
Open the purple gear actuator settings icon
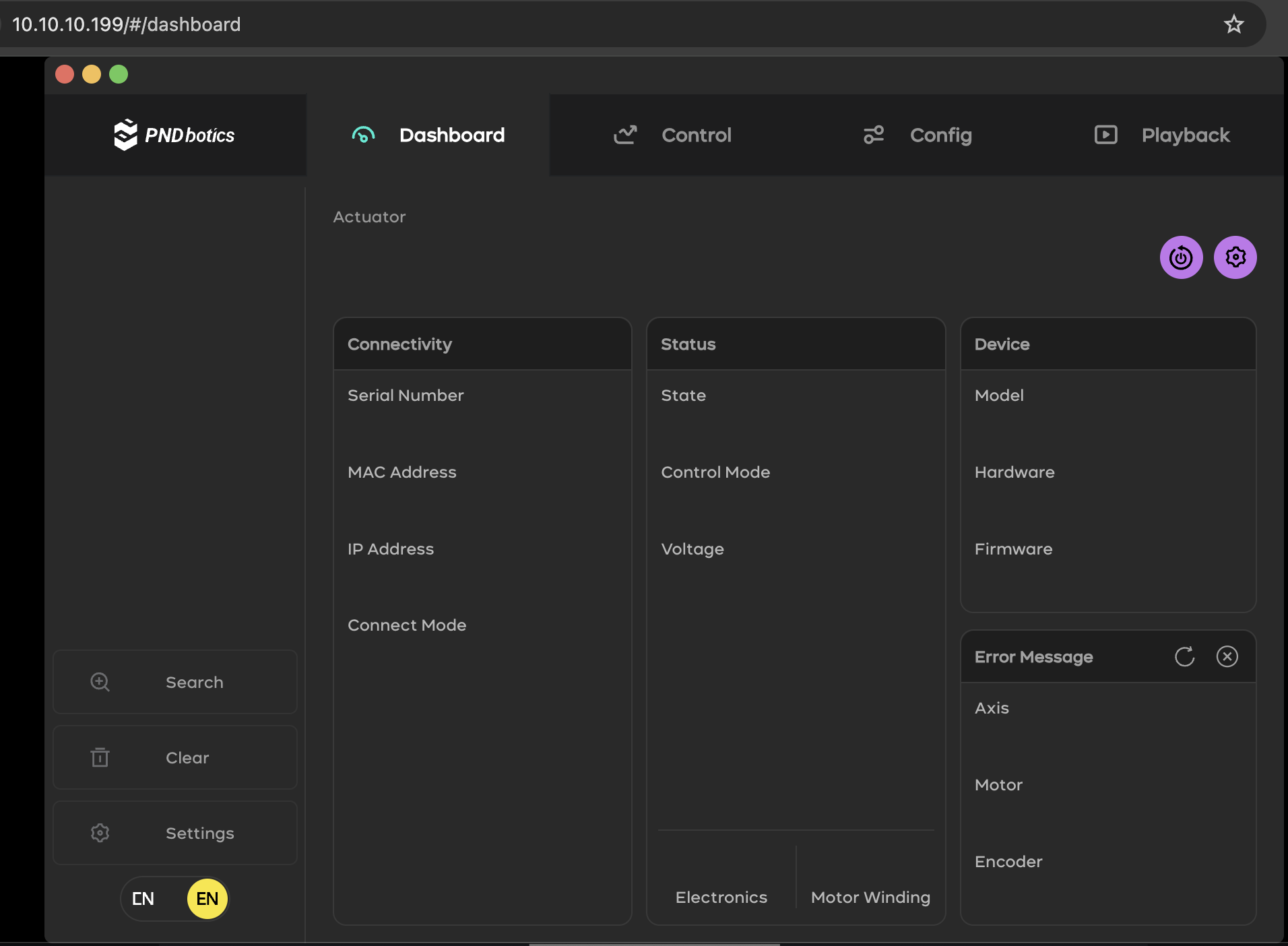point(1235,257)
